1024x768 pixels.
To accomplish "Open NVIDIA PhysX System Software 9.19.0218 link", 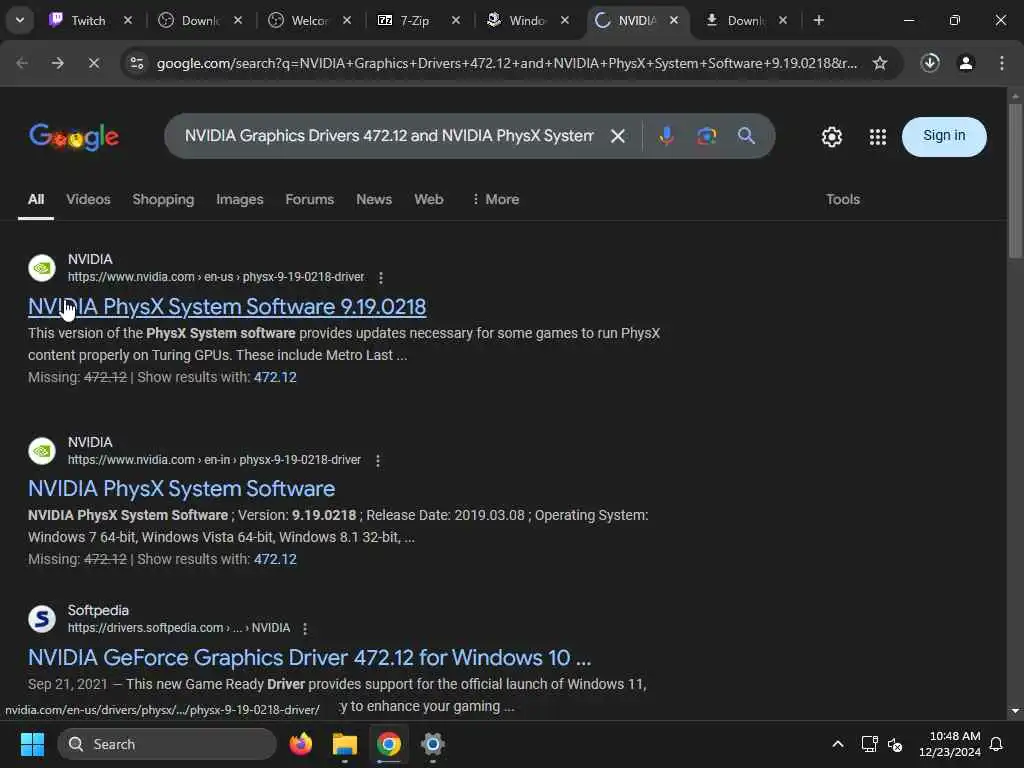I will [227, 306].
